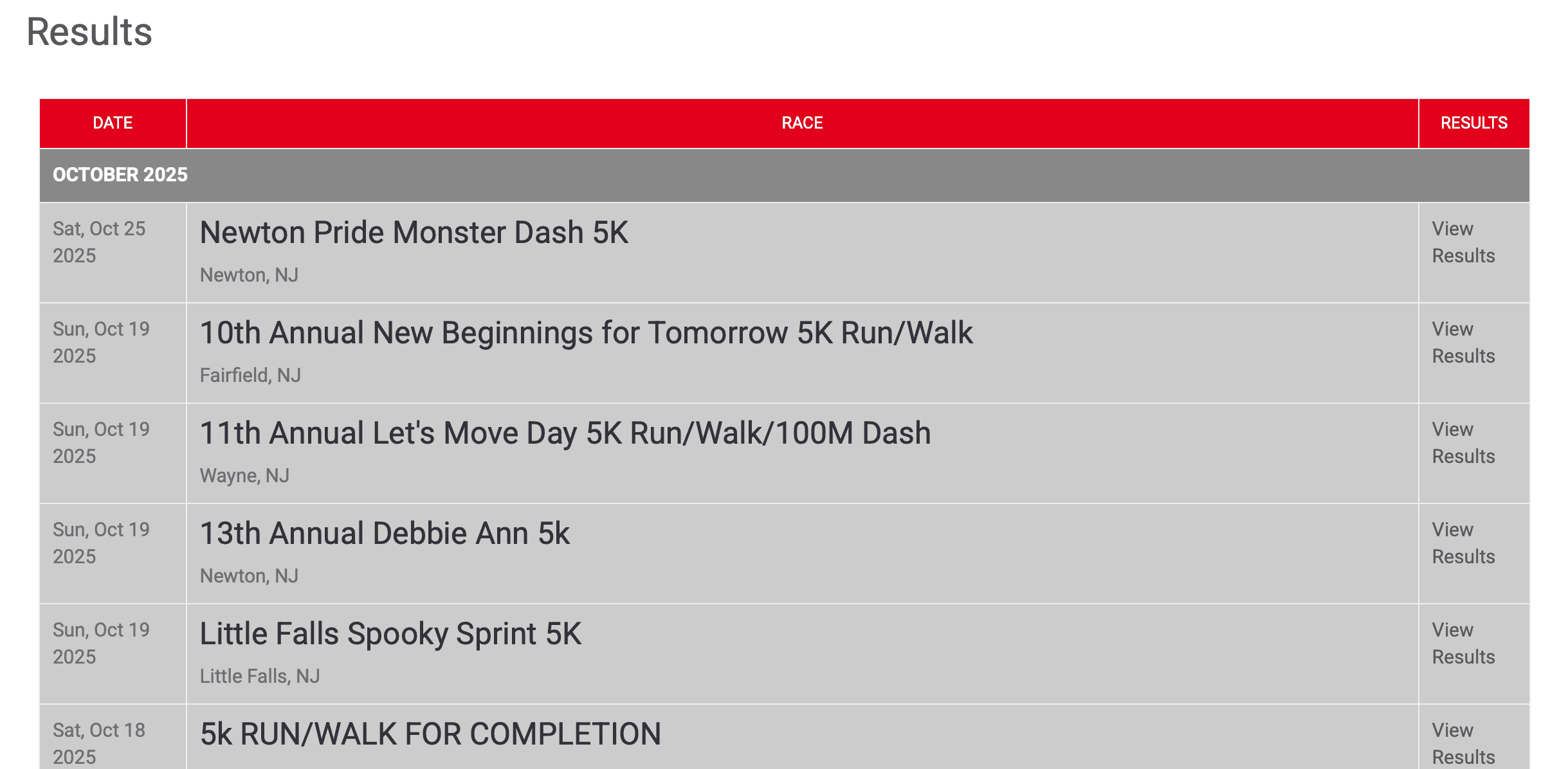Click the Wayne, NJ location text
The width and height of the screenshot is (1568, 769).
244,476
